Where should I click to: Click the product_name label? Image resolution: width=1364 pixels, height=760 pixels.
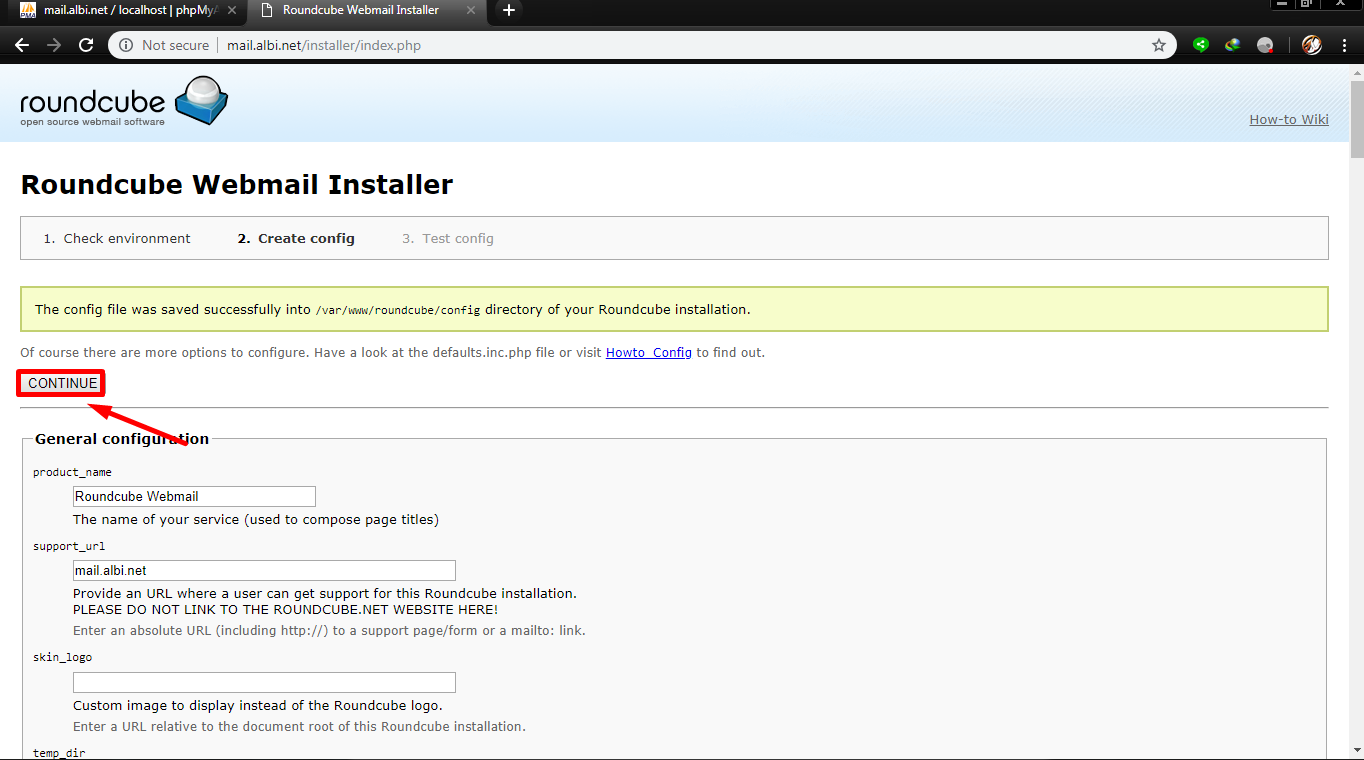click(x=72, y=472)
